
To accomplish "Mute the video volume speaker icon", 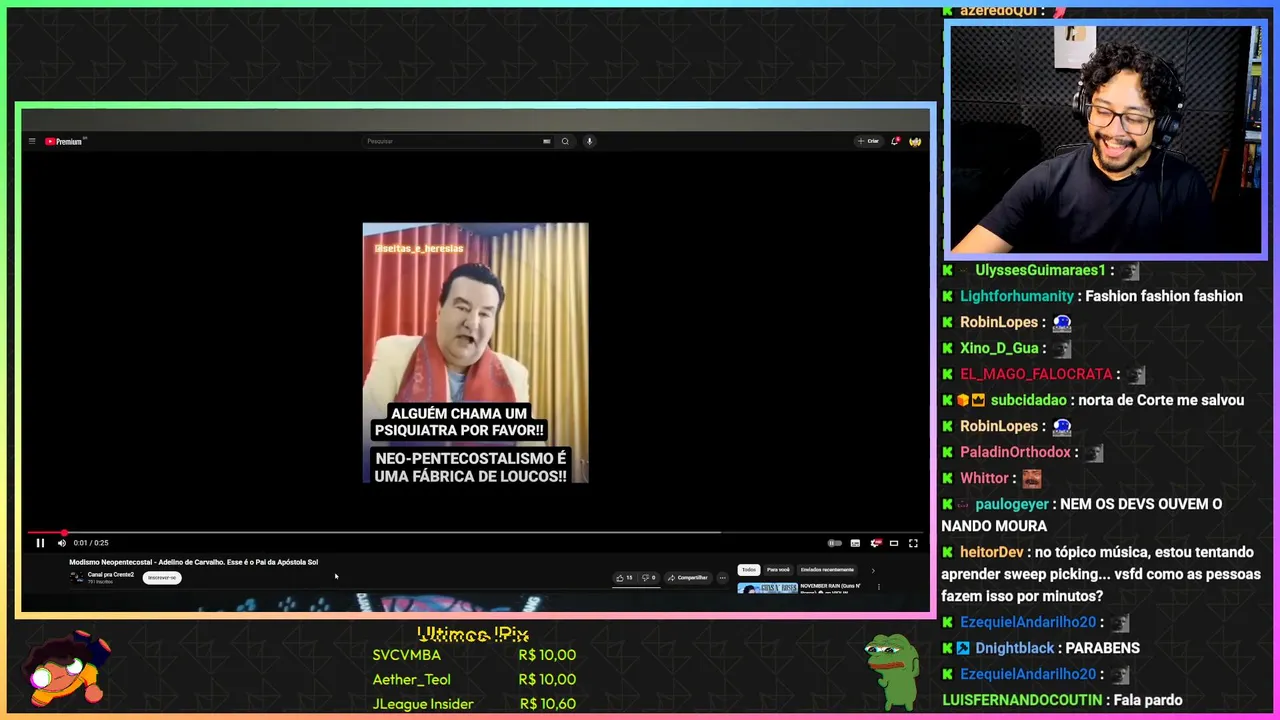I will [x=61, y=543].
